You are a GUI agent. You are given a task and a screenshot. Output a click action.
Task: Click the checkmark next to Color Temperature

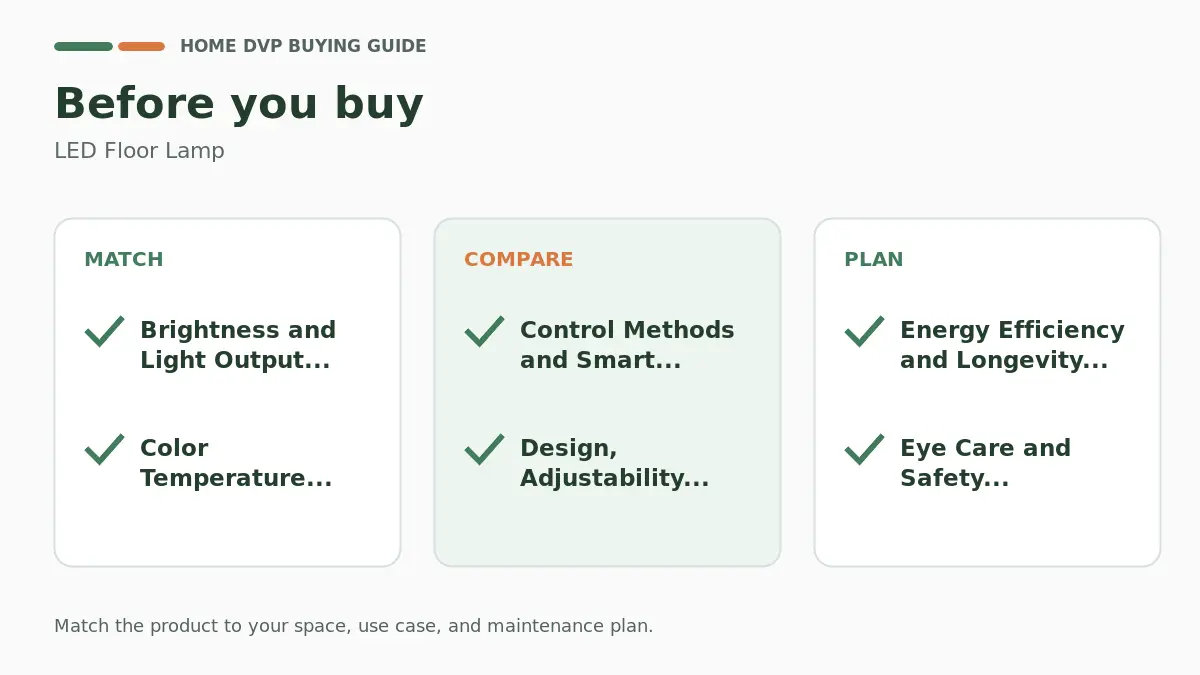pos(105,450)
